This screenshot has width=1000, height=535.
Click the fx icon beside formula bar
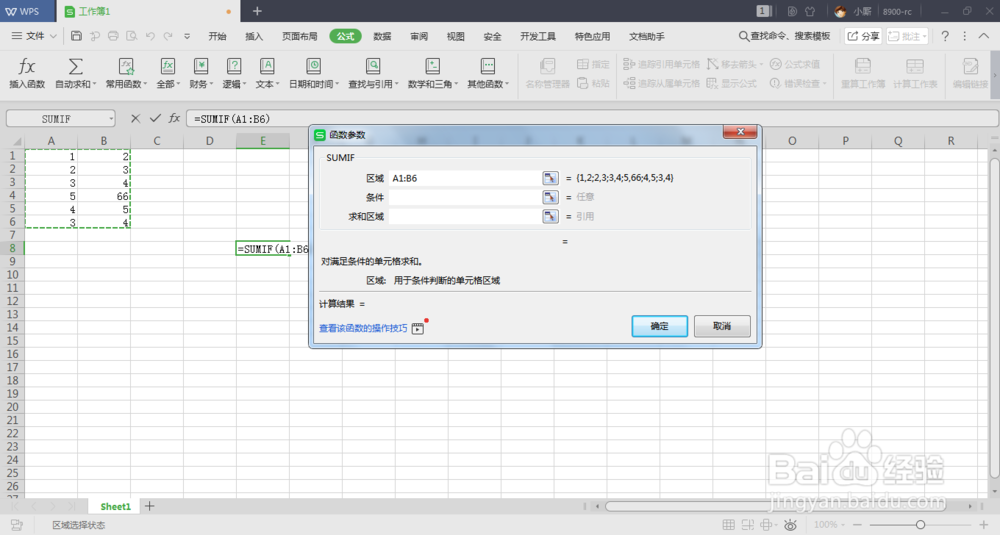point(174,118)
